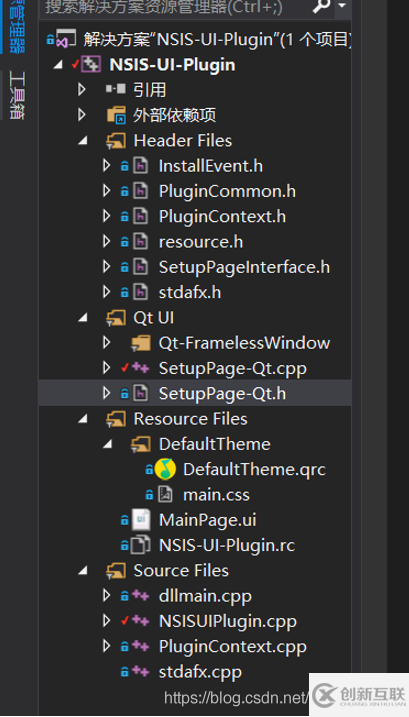
Task: Select dllmain.cpp file name
Action: (205, 596)
